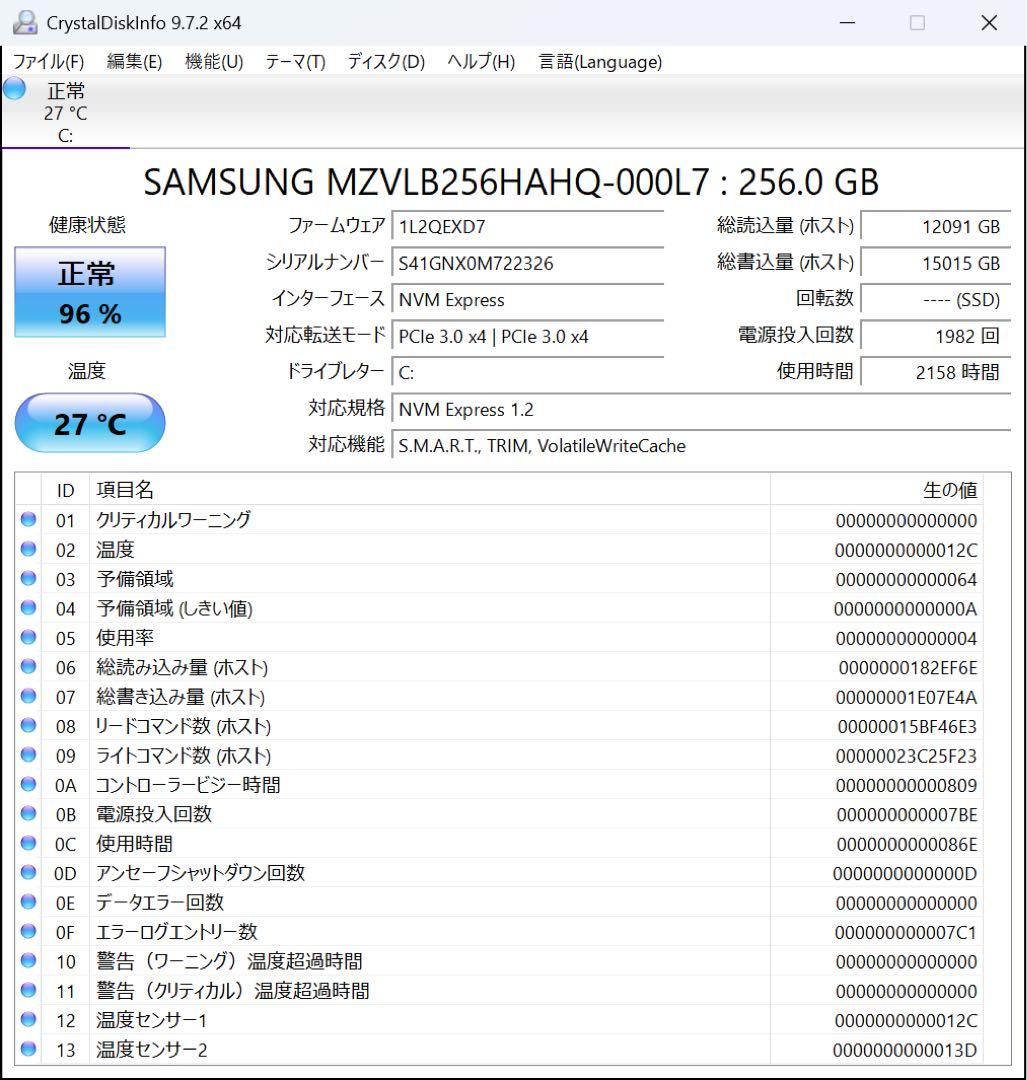
Task: Click the blue dot beside データエラー回数 row 0E
Action: pos(30,902)
